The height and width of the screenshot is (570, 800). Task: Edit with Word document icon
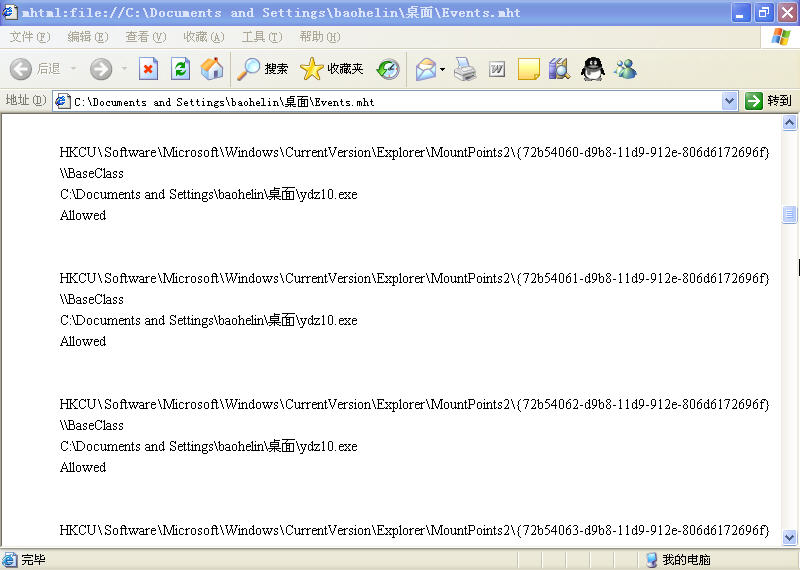[x=497, y=69]
